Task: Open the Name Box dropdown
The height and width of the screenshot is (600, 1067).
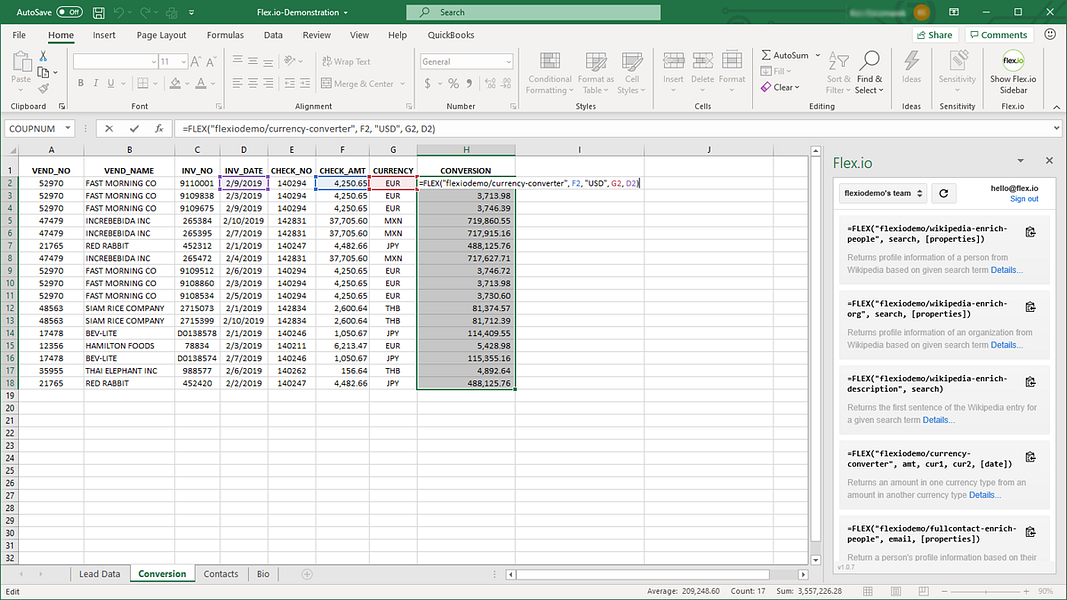Action: coord(67,129)
